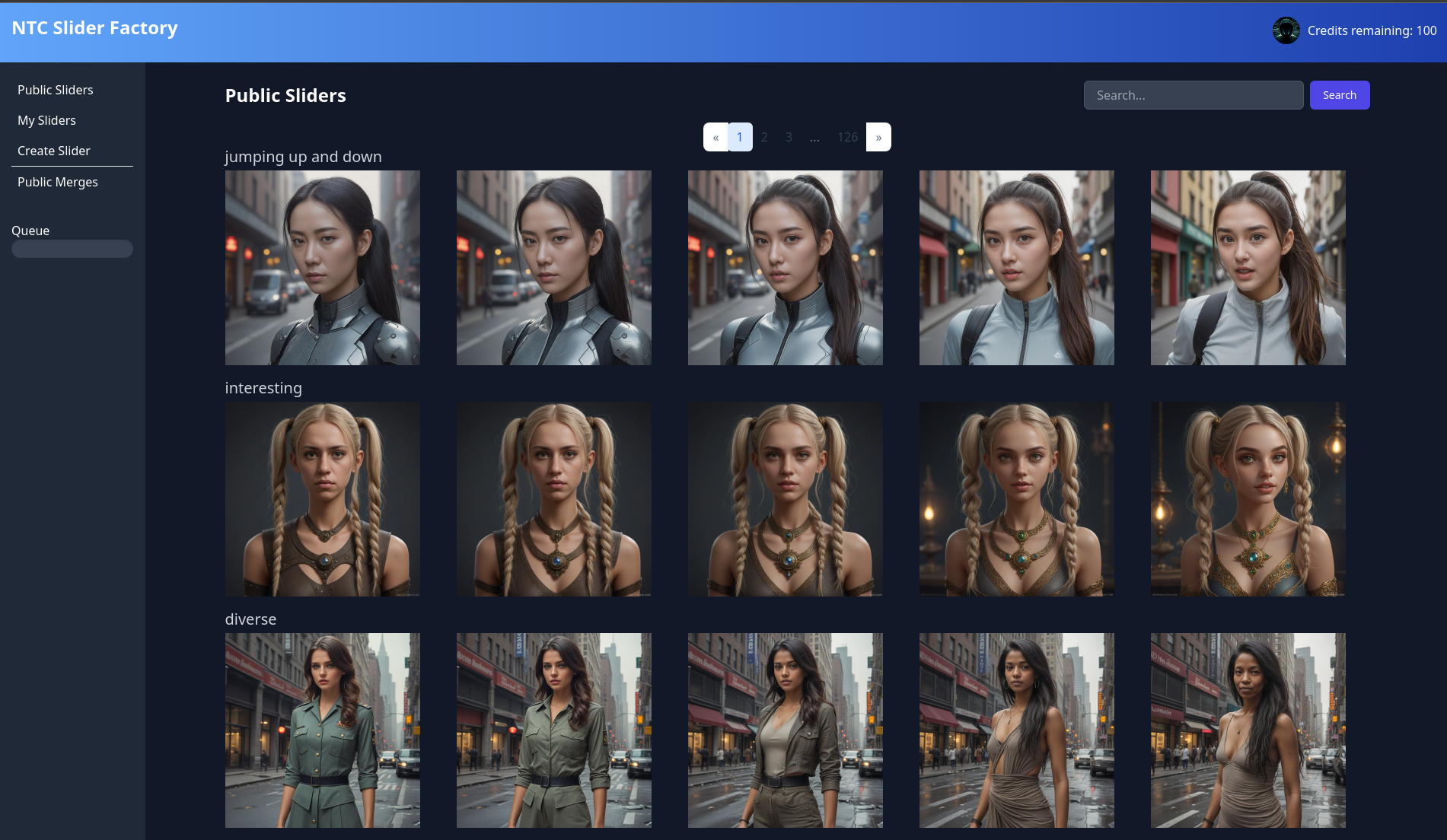1447x840 pixels.
Task: Open My Sliders in the sidebar
Action: 46,120
